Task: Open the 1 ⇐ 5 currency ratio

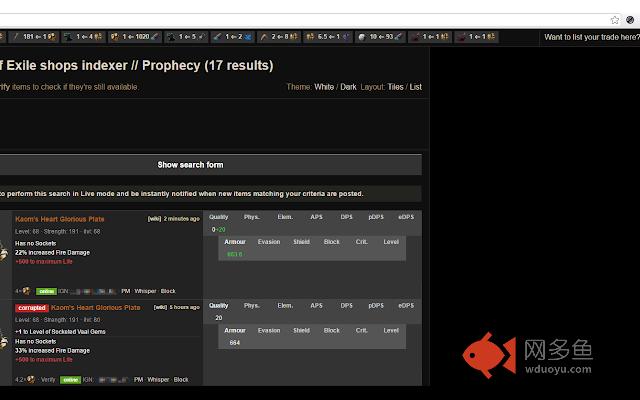Action: (x=187, y=37)
